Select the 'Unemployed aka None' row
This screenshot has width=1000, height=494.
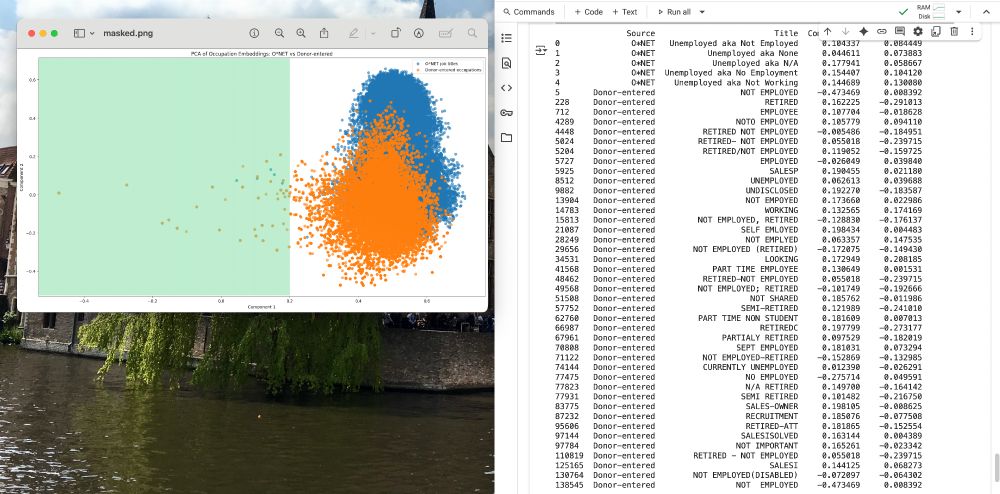point(739,53)
